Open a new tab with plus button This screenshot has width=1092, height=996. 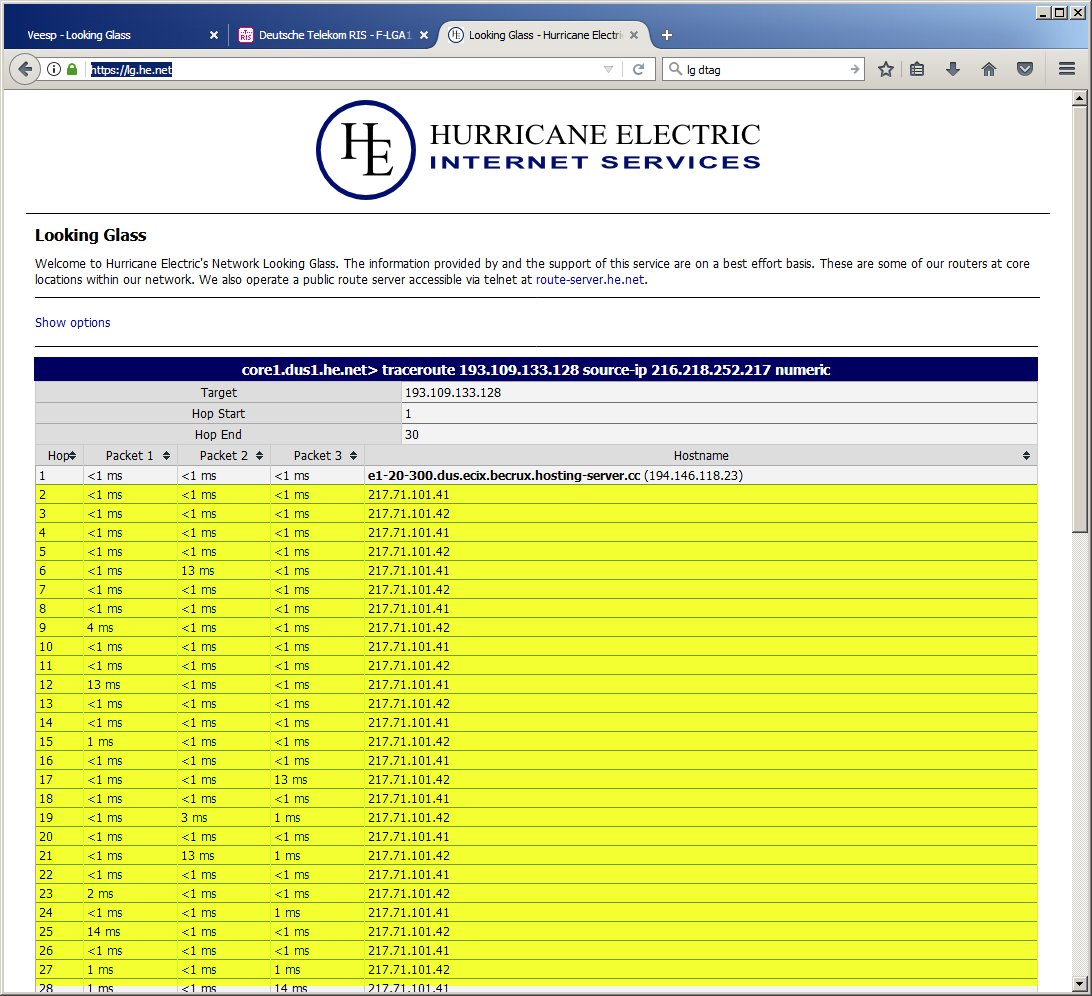coord(666,35)
